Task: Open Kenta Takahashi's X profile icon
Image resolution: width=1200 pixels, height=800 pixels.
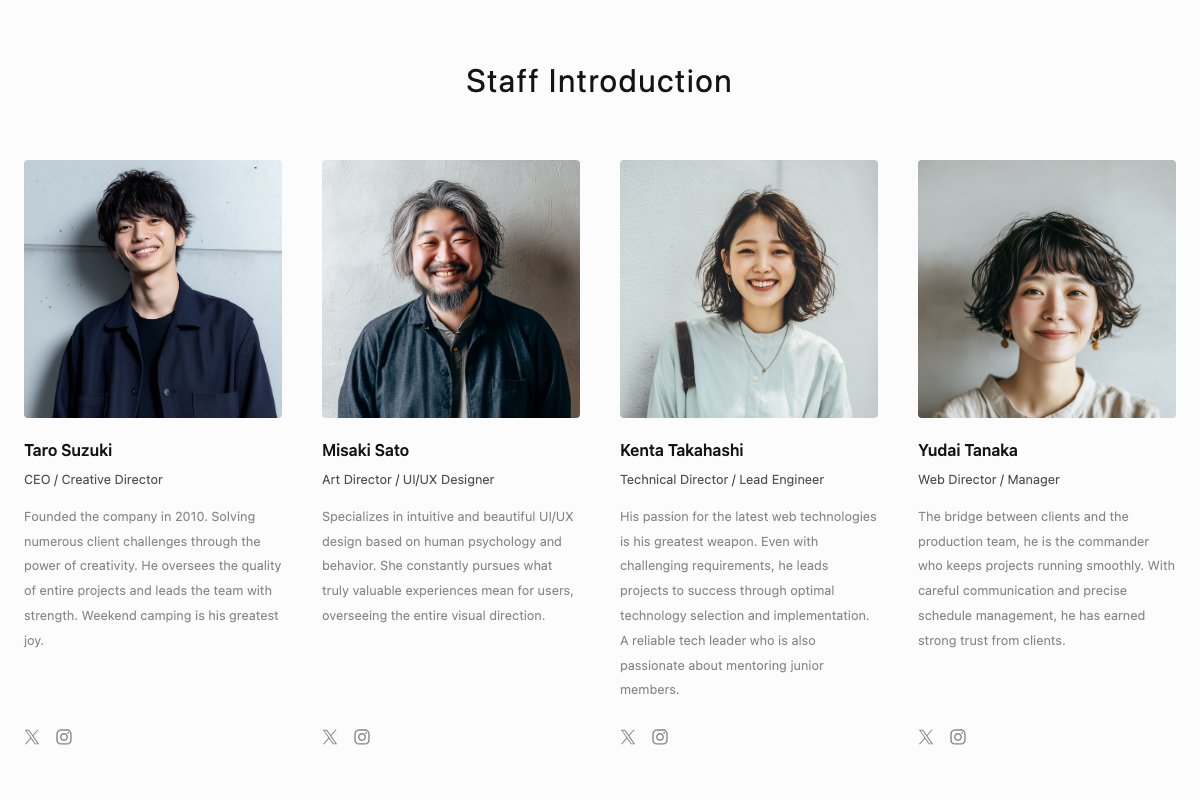Action: click(x=628, y=737)
